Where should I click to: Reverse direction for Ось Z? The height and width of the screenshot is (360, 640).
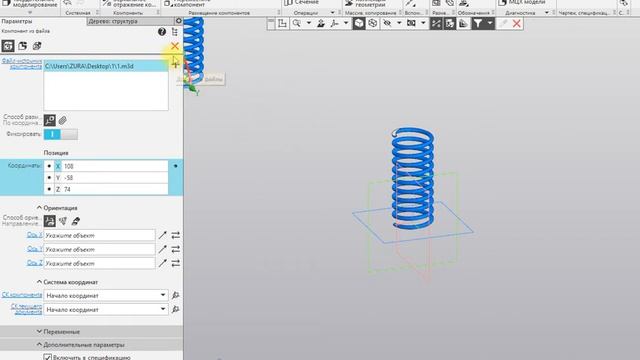coord(176,263)
